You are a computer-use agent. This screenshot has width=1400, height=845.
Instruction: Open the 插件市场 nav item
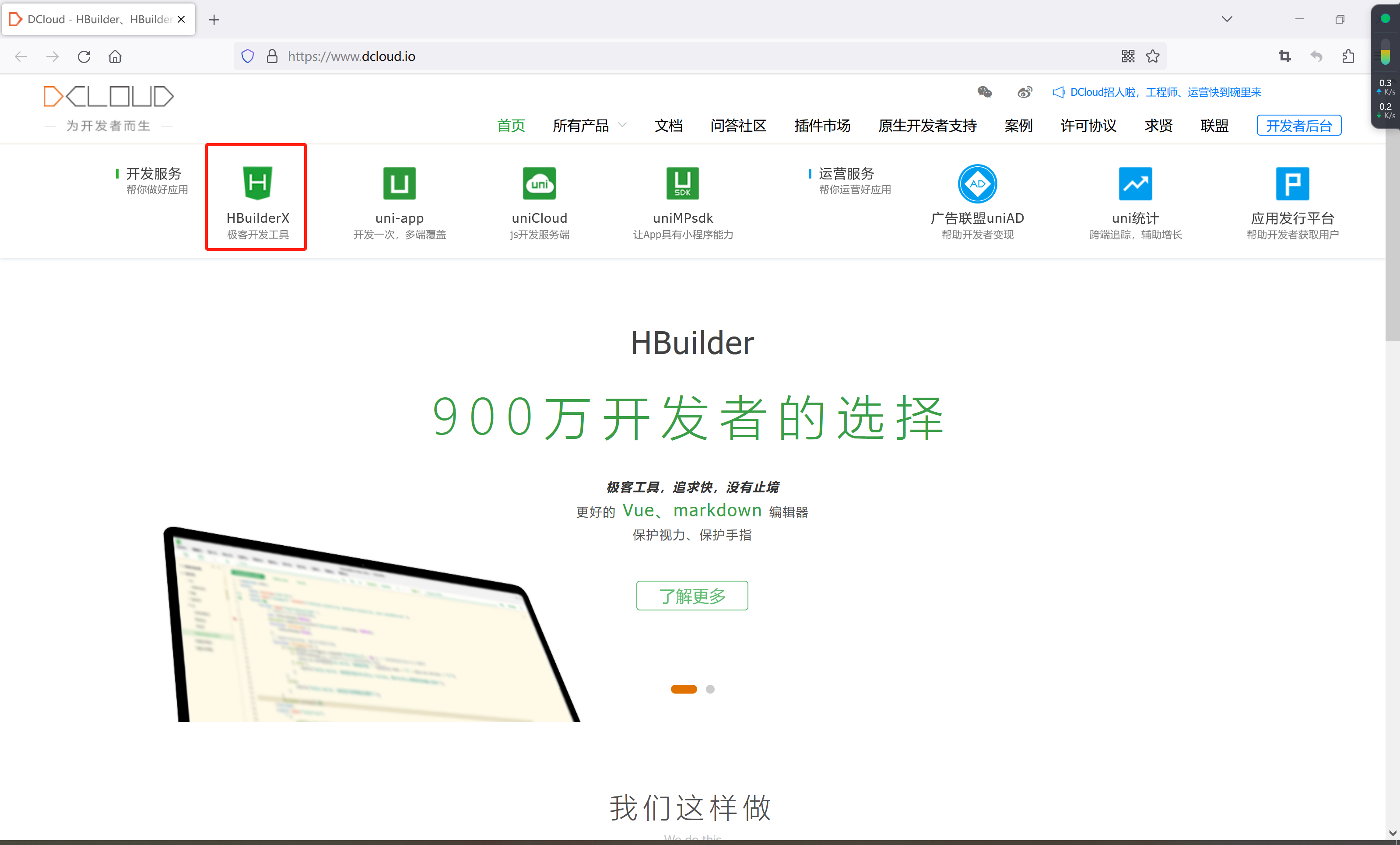click(822, 126)
